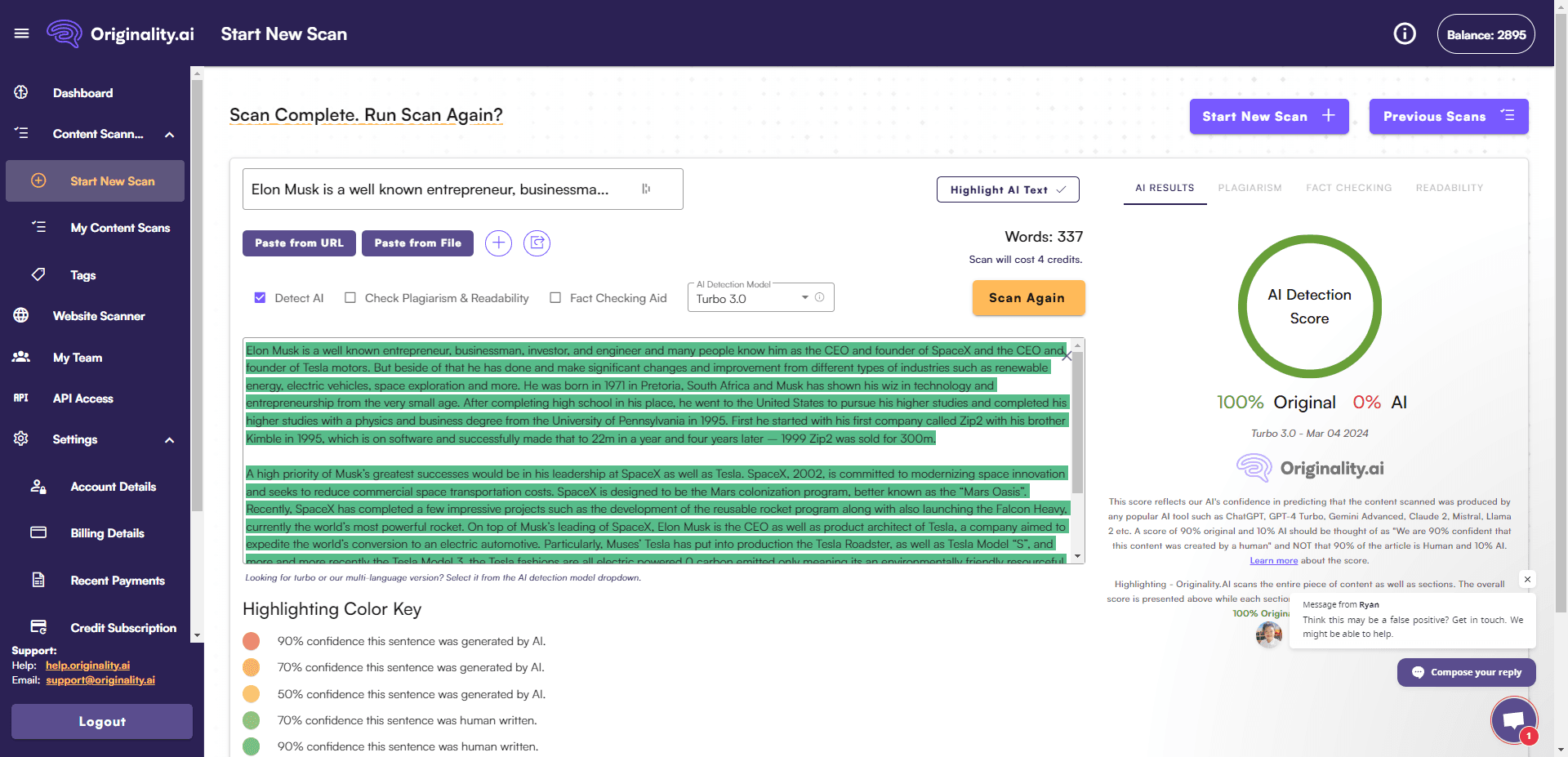Open the chat bubble widget icon
This screenshot has height=757, width=1568.
(x=1513, y=720)
